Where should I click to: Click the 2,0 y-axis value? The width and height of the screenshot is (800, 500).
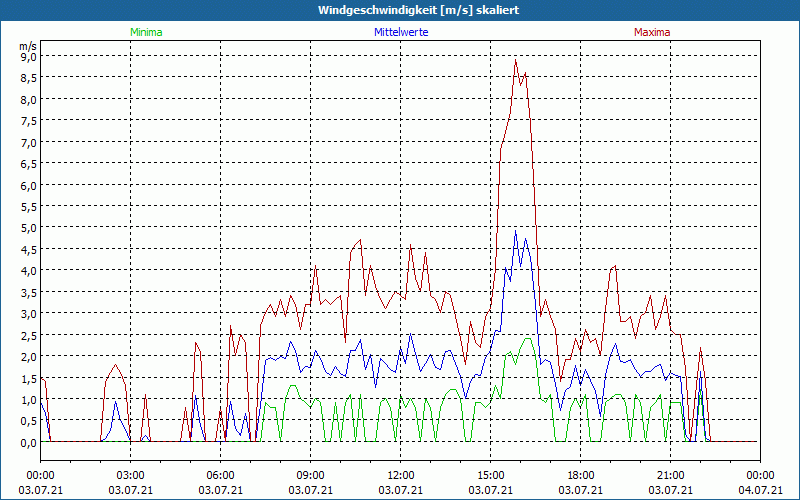[x=28, y=356]
